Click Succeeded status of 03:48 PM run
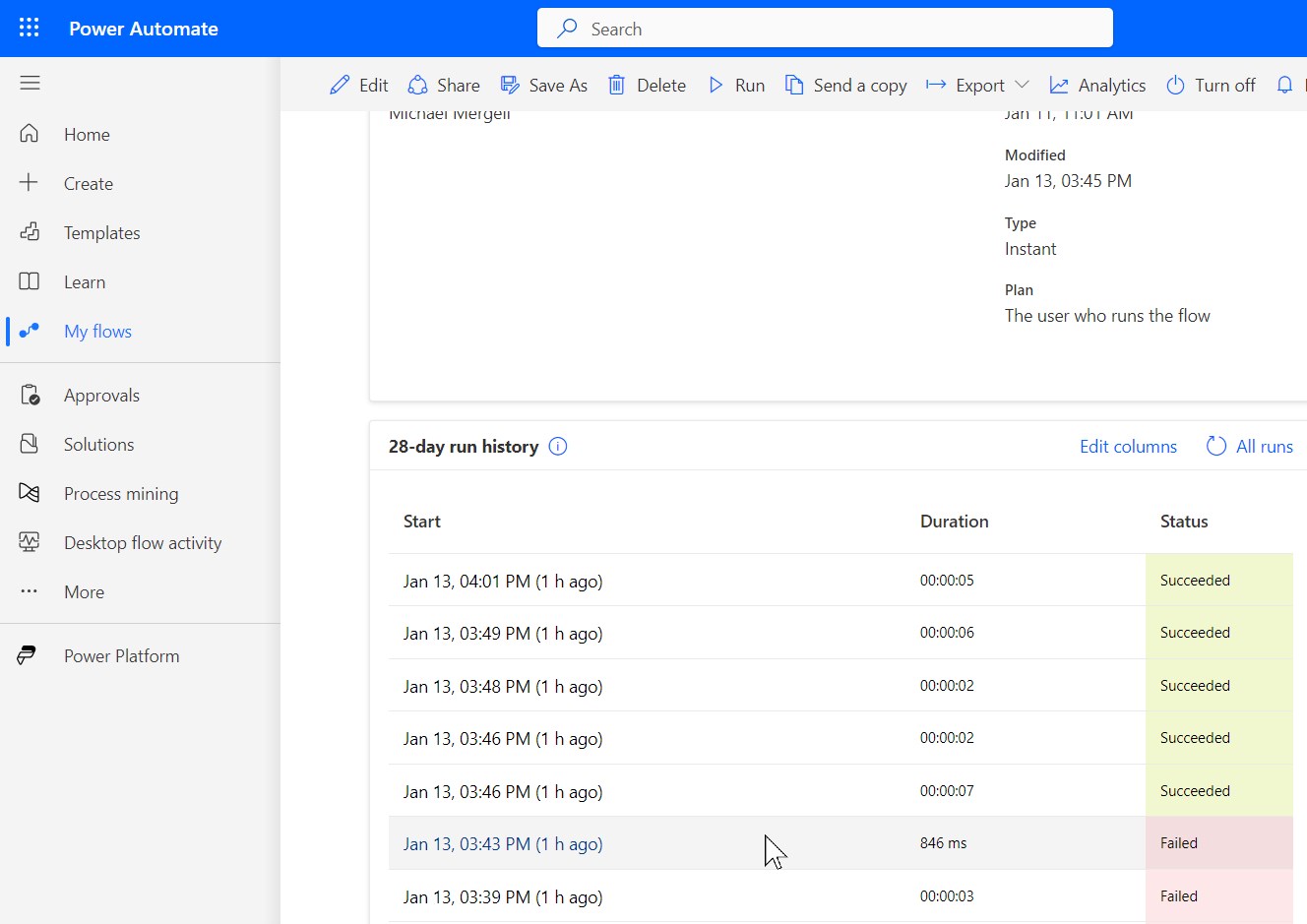This screenshot has width=1307, height=924. pos(1195,685)
